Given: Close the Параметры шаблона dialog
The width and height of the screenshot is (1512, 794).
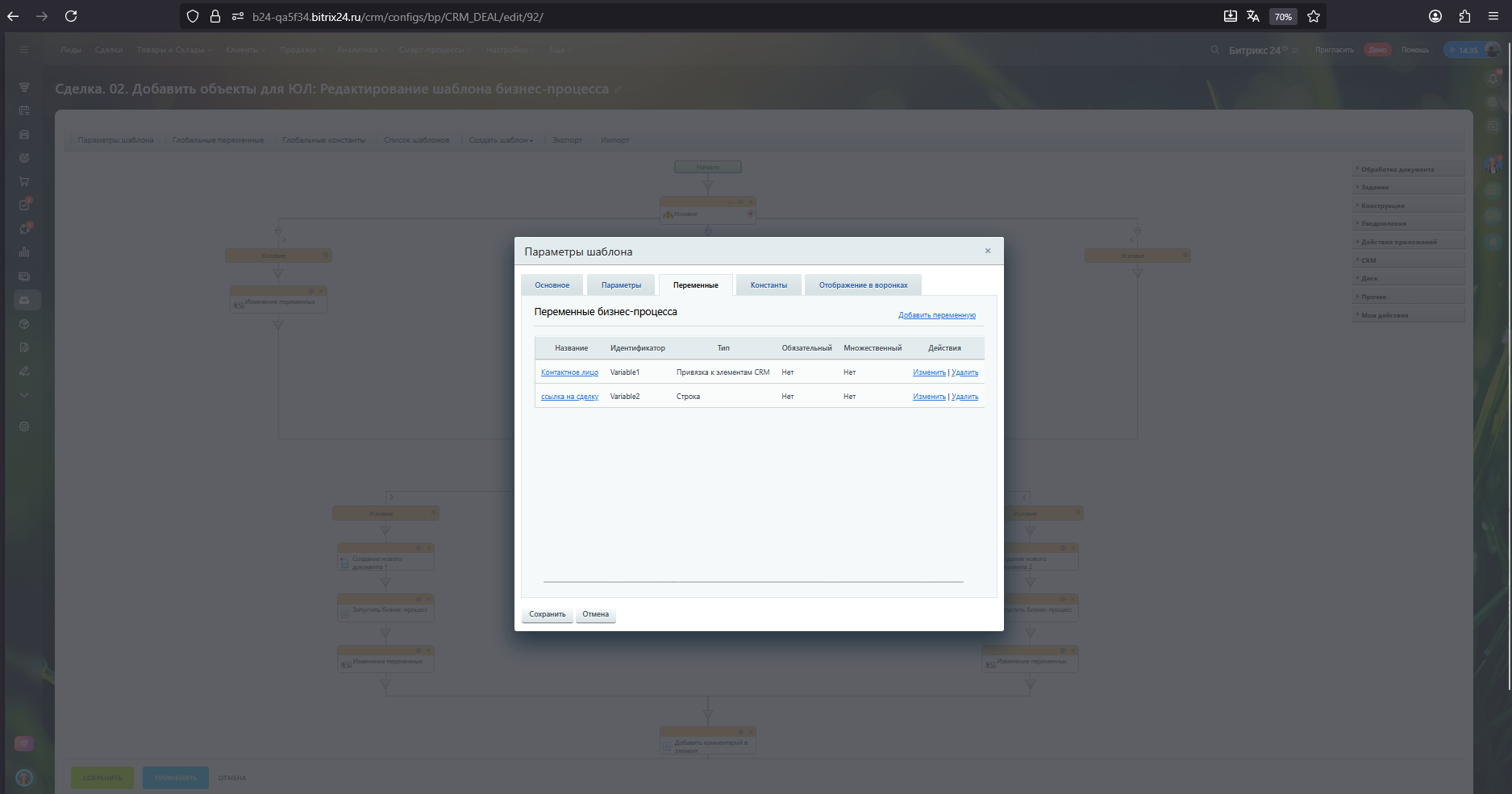Looking at the screenshot, I should (x=988, y=251).
